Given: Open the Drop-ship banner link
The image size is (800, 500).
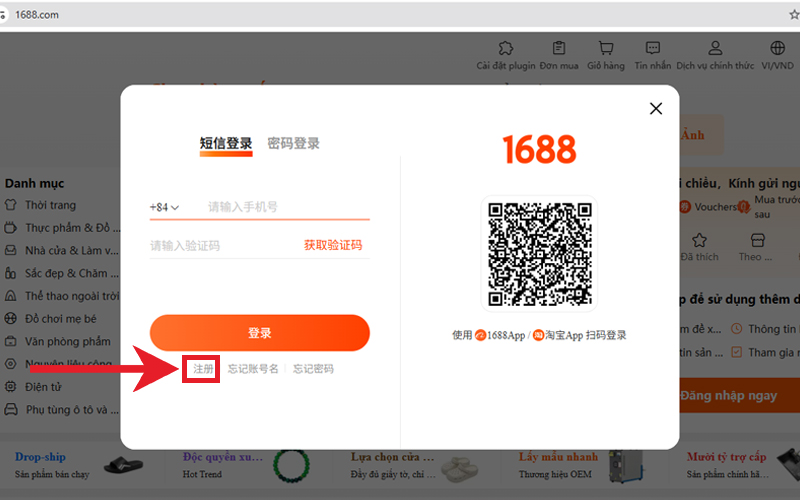Looking at the screenshot, I should (x=40, y=457).
